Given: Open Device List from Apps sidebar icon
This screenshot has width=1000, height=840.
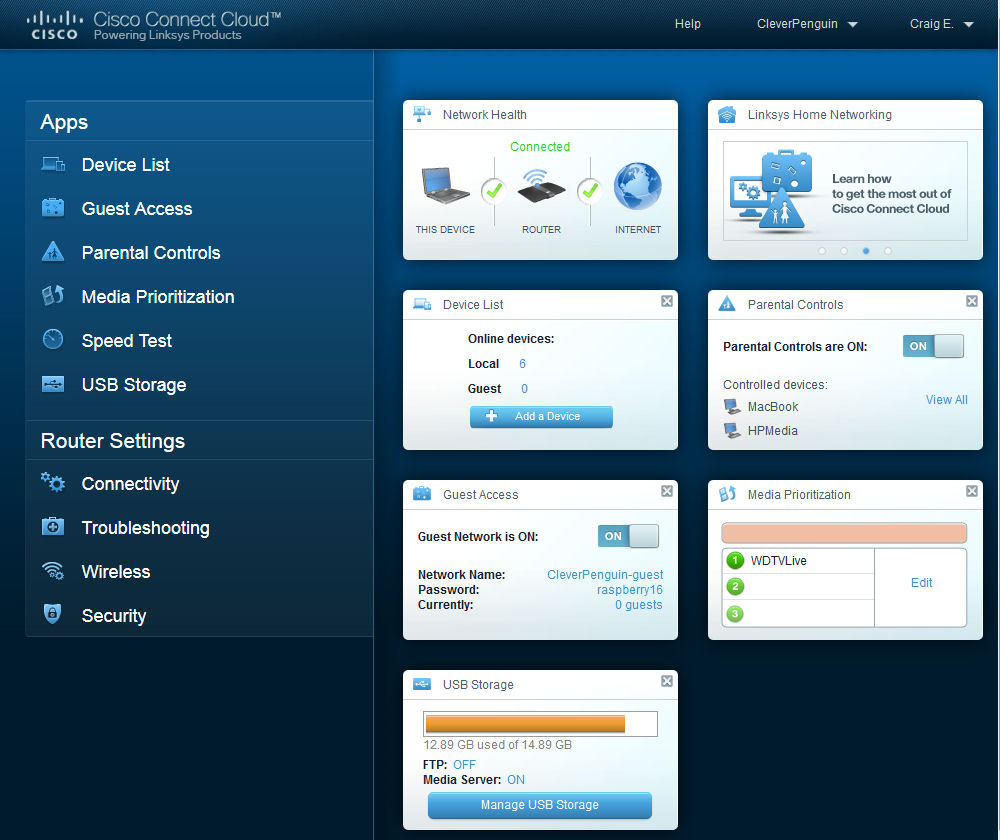Looking at the screenshot, I should point(53,165).
